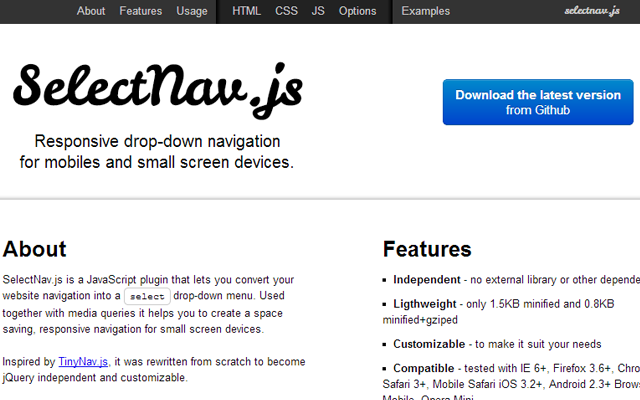Image resolution: width=640 pixels, height=400 pixels.
Task: Click the large SelectNav.js script logo
Action: pyautogui.click(x=157, y=89)
